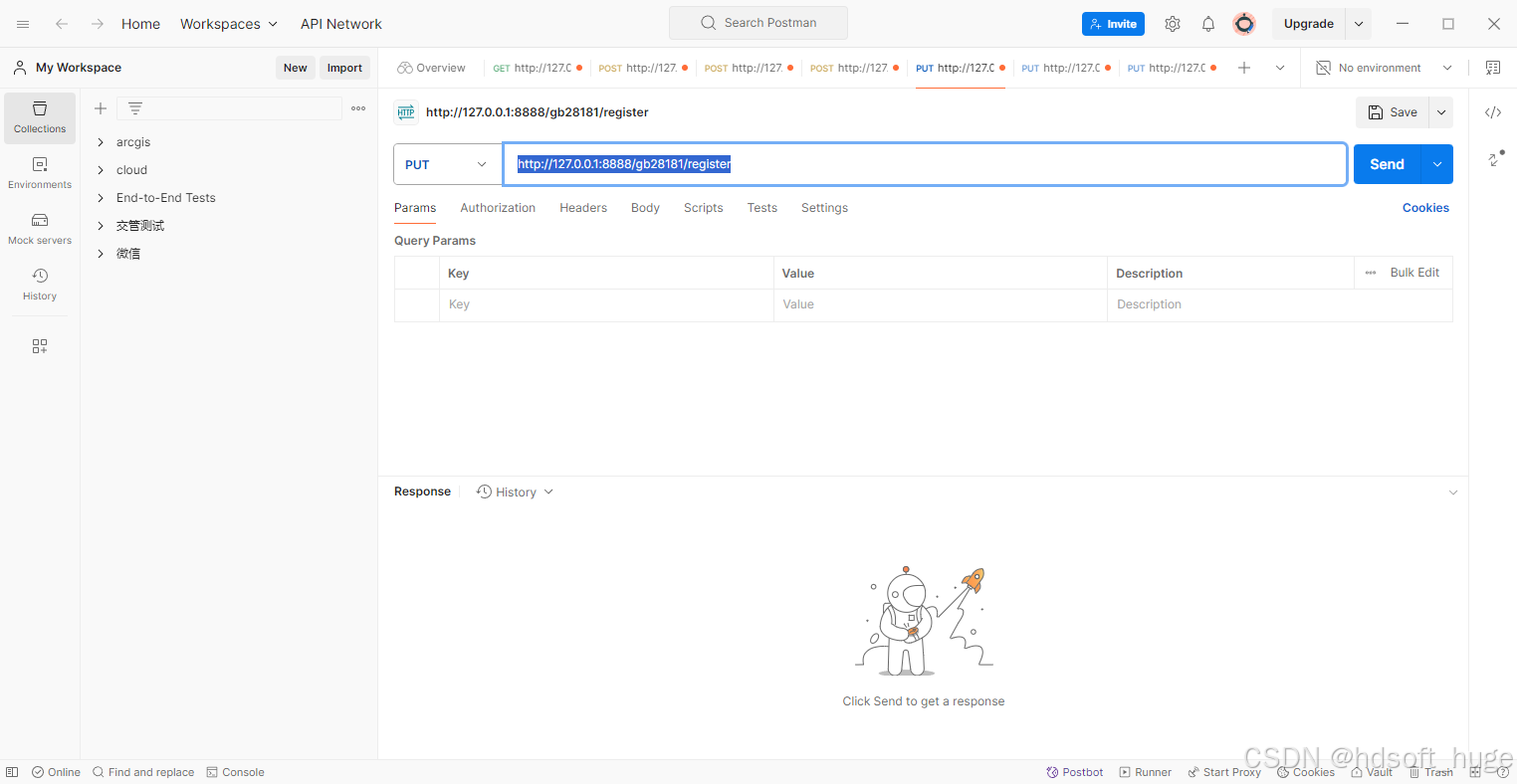
Task: Expand the 微信 collection
Action: [x=101, y=254]
